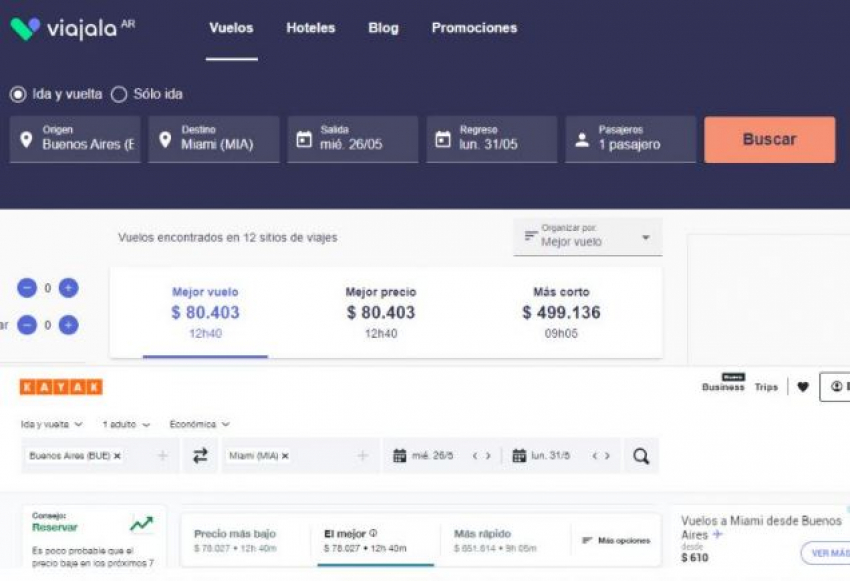Expand the KAYAK Económica dropdown

click(199, 424)
